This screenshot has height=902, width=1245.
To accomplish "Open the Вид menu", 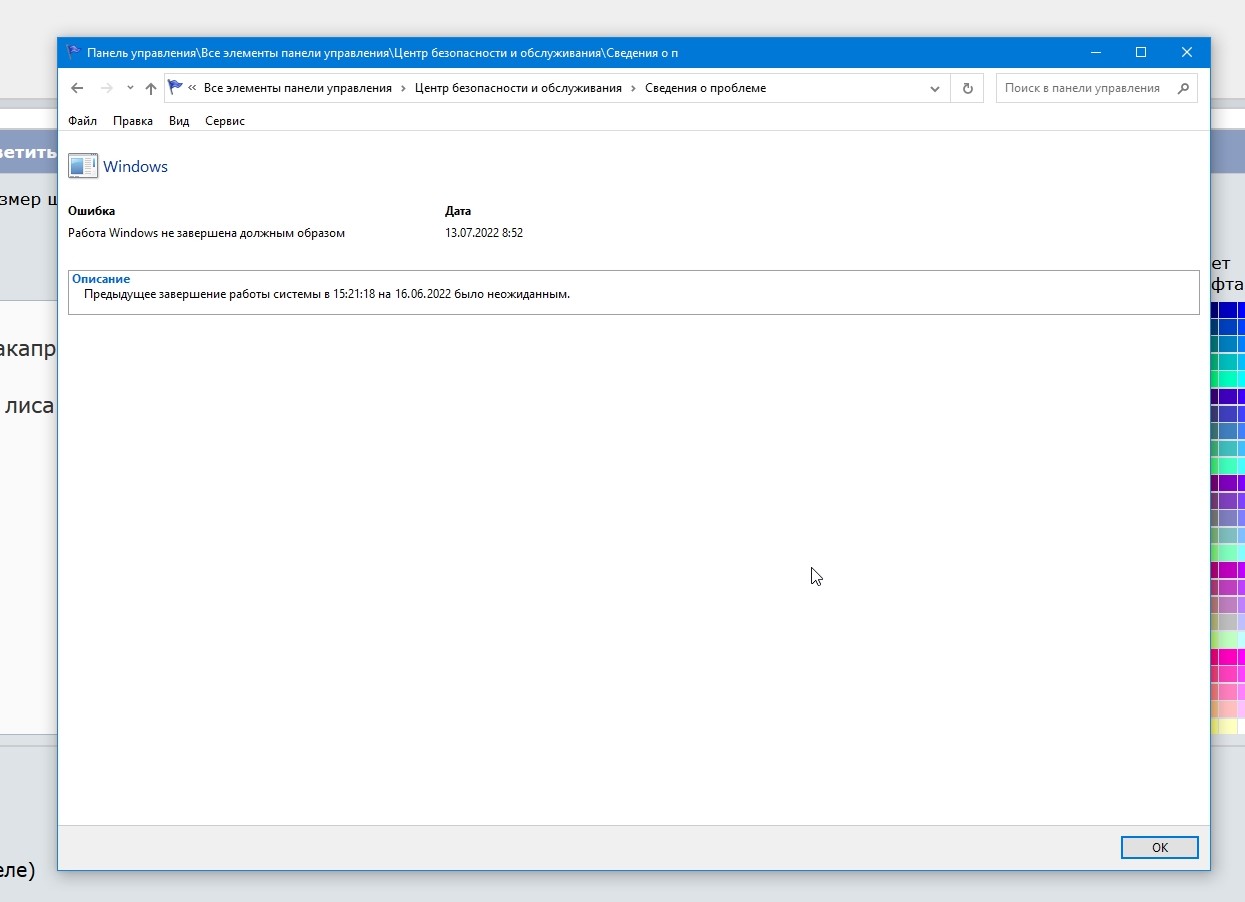I will click(x=179, y=121).
